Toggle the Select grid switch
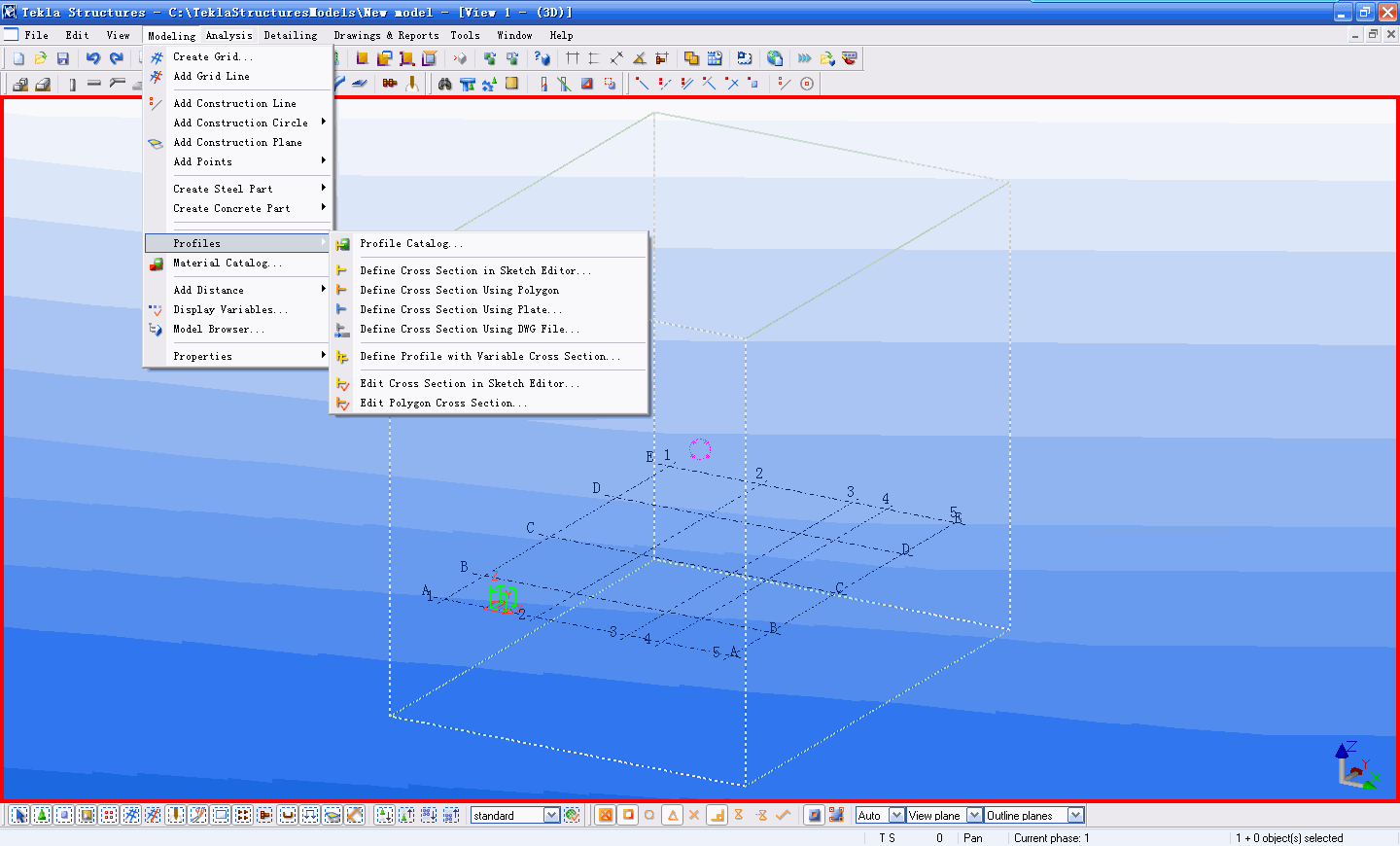 coord(131,815)
